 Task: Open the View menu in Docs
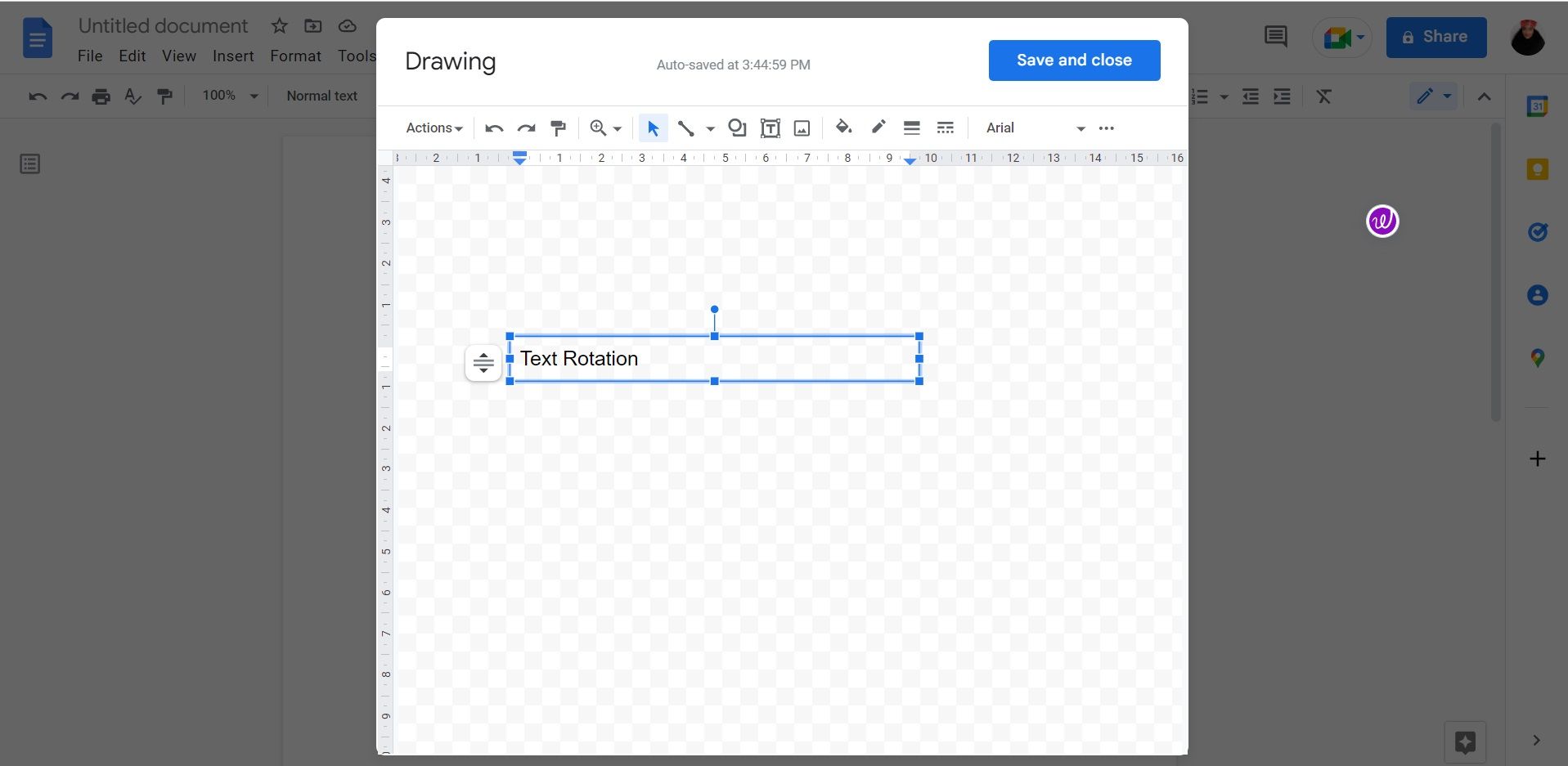coord(178,56)
